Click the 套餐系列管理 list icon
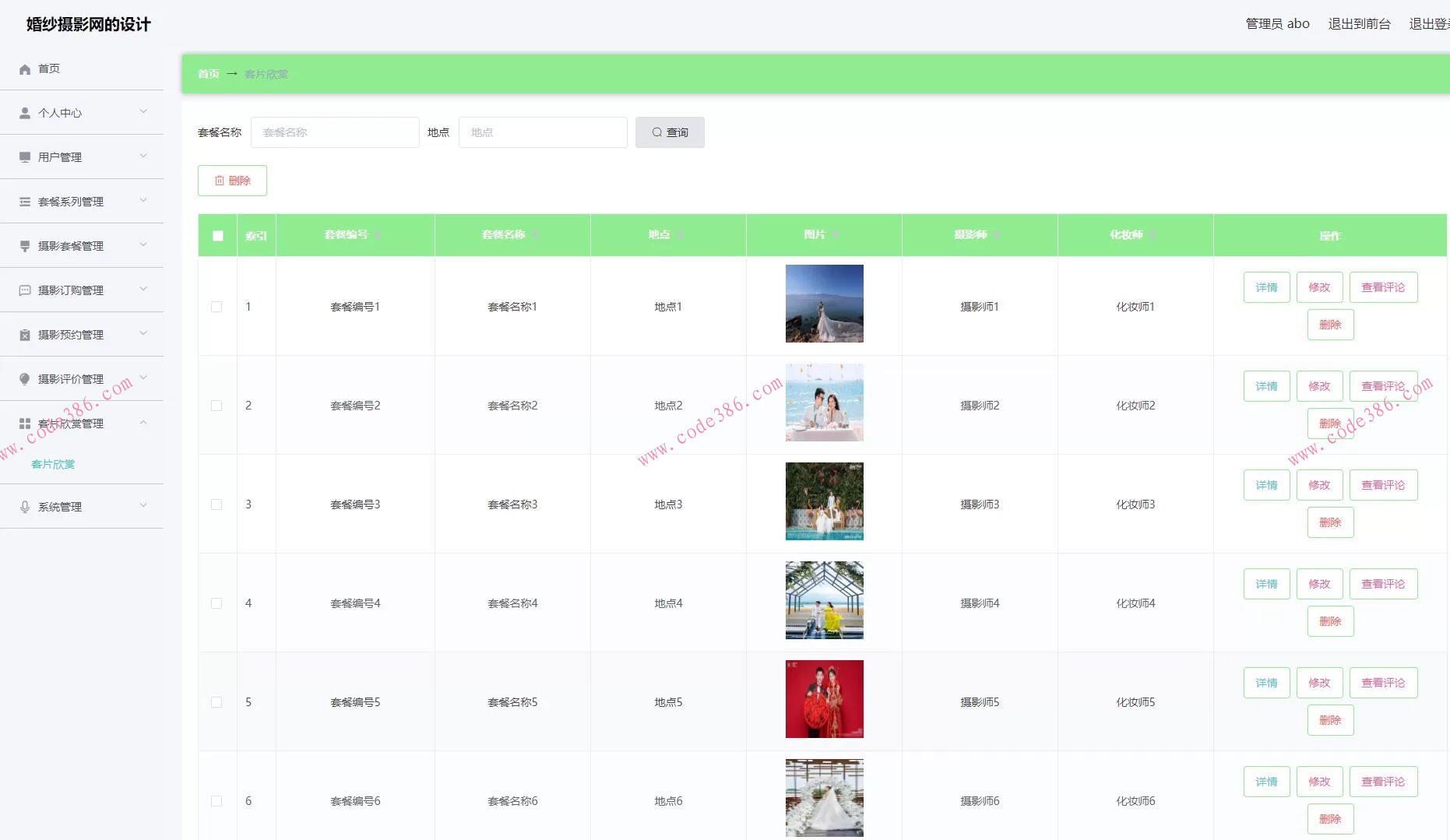1450x840 pixels. 25,202
